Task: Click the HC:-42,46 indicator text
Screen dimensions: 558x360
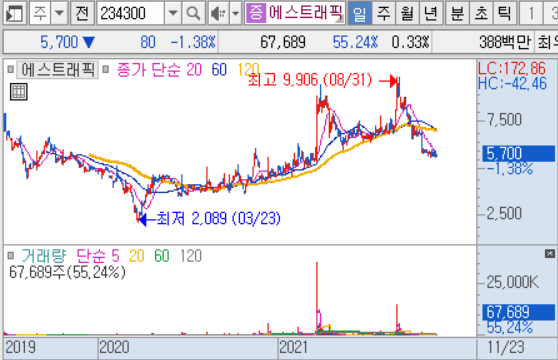Action: [x=512, y=84]
